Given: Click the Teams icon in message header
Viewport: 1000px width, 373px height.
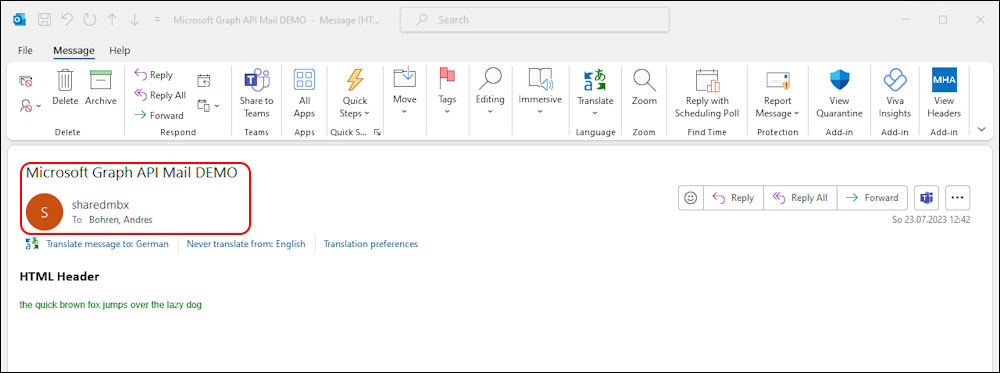Looking at the screenshot, I should click(x=926, y=198).
